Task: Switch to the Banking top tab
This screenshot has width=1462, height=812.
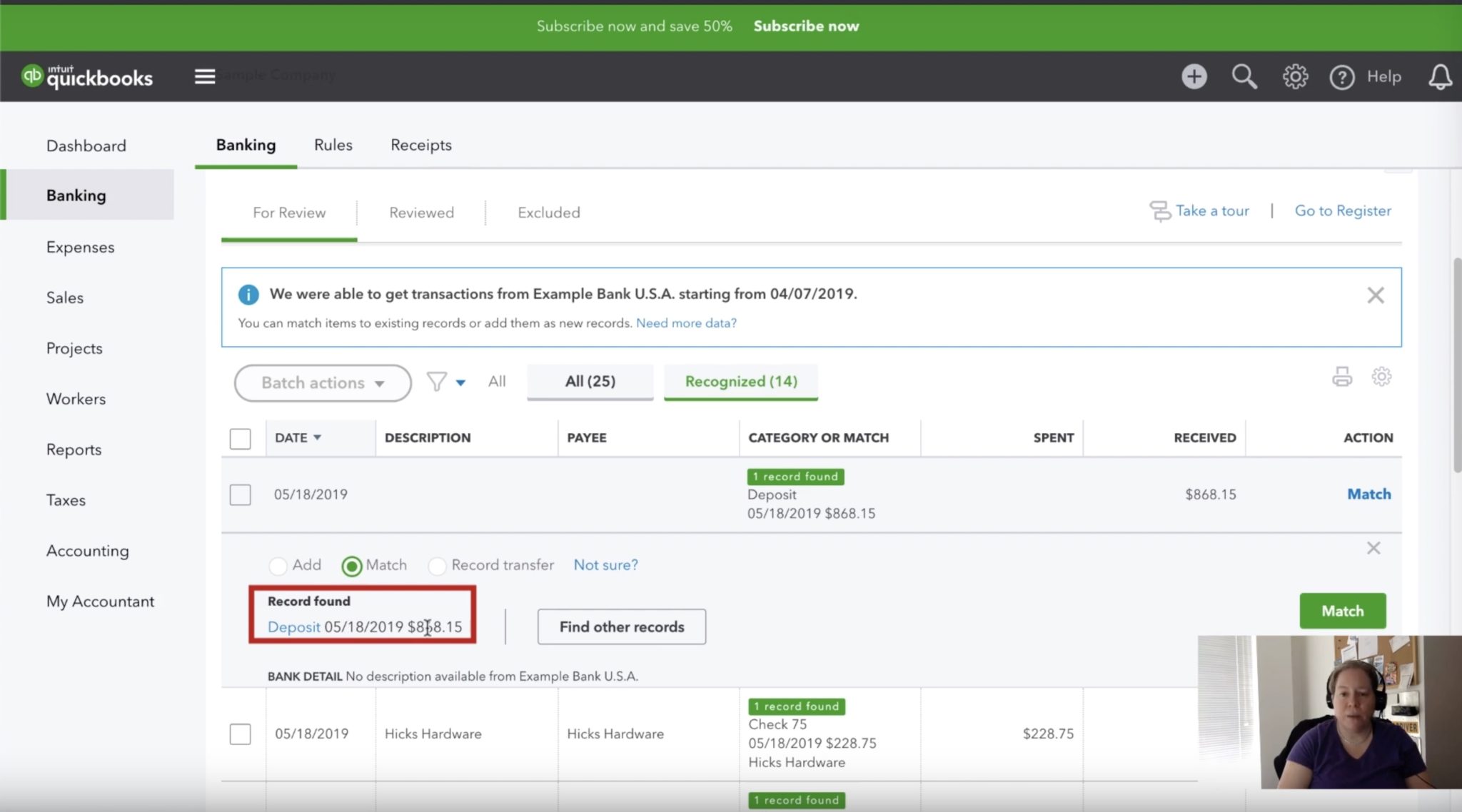Action: click(246, 145)
